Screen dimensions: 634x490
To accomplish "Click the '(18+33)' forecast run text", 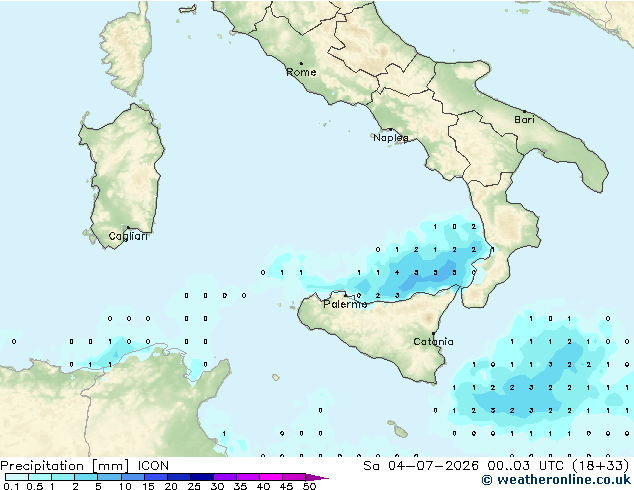I will (601, 466).
